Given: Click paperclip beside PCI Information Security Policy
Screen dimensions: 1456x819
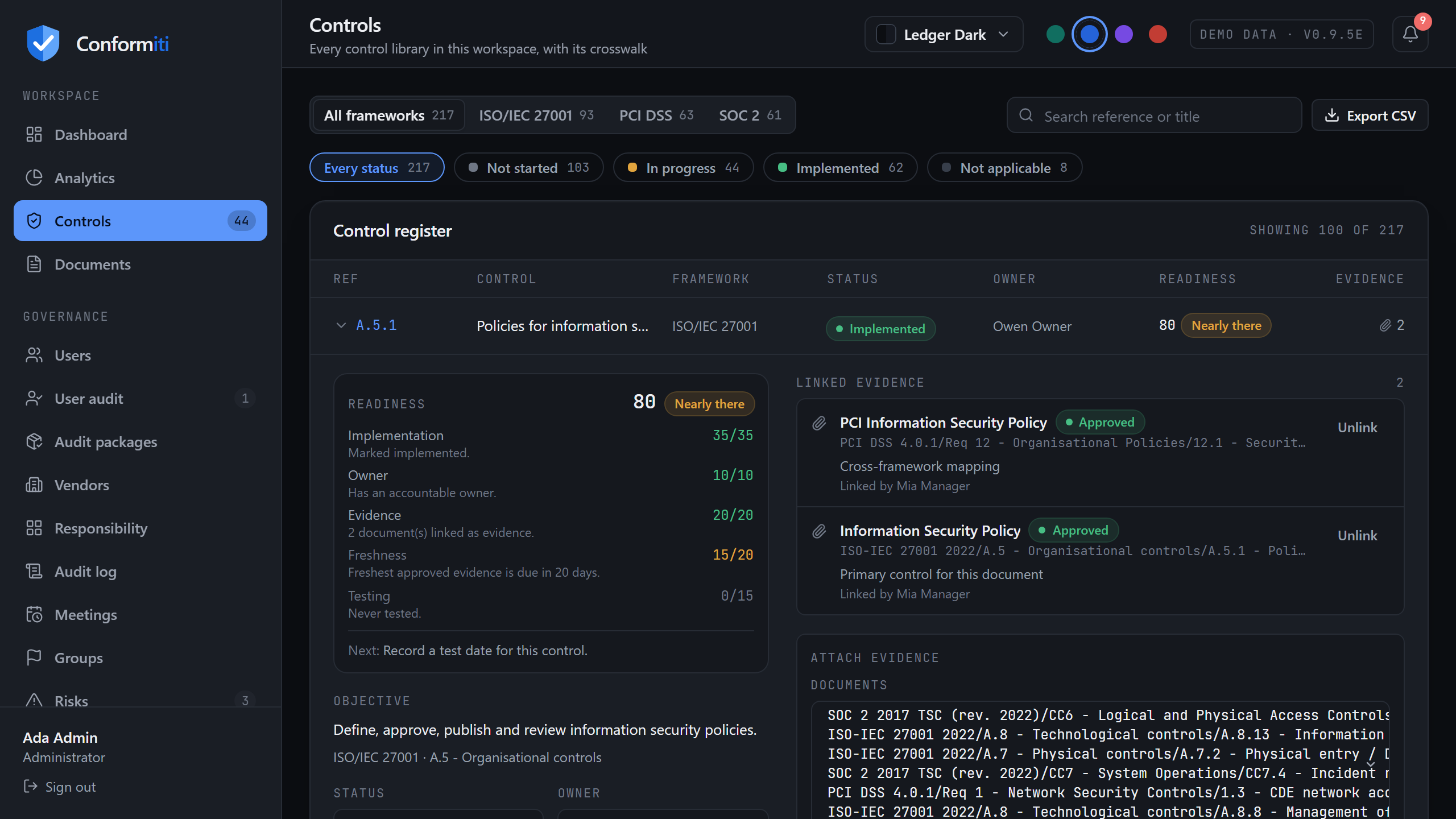Looking at the screenshot, I should click(x=819, y=423).
